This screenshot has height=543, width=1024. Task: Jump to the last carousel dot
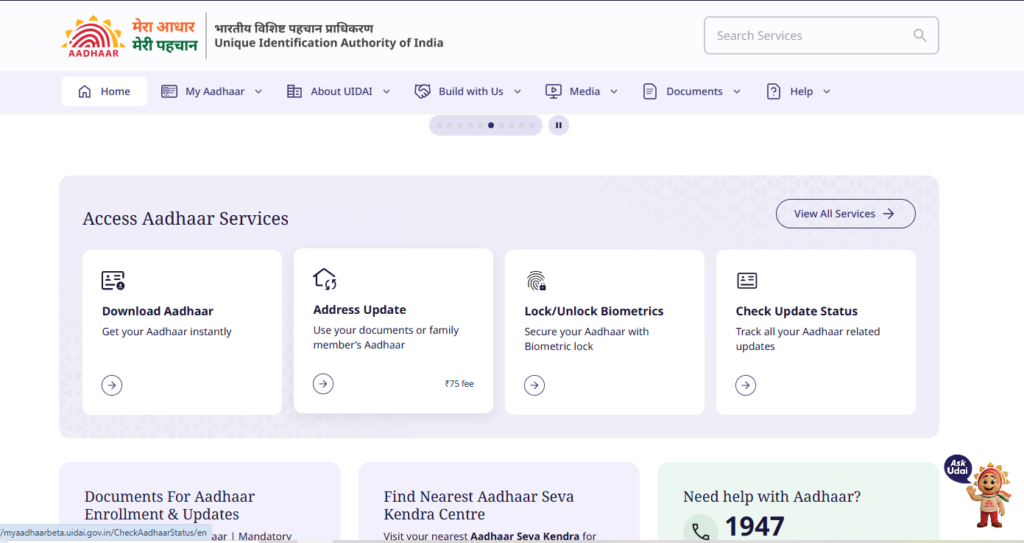pyautogui.click(x=532, y=125)
